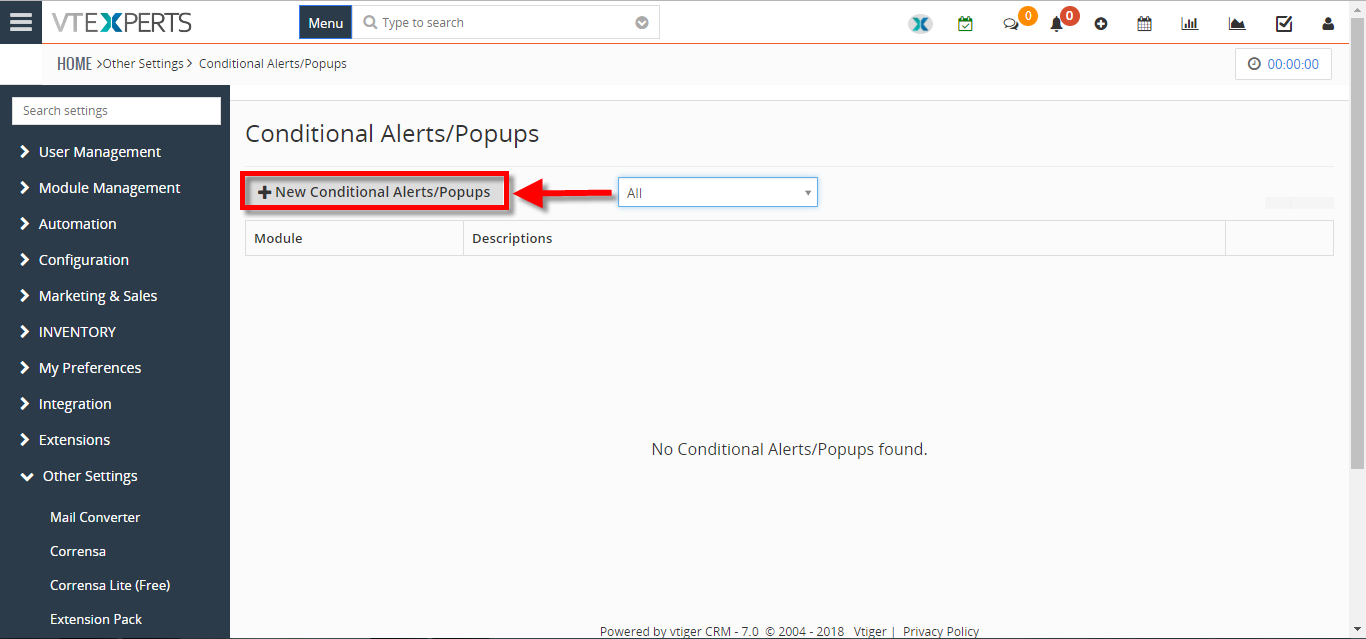Open the user profile icon
1366x639 pixels.
(1328, 24)
